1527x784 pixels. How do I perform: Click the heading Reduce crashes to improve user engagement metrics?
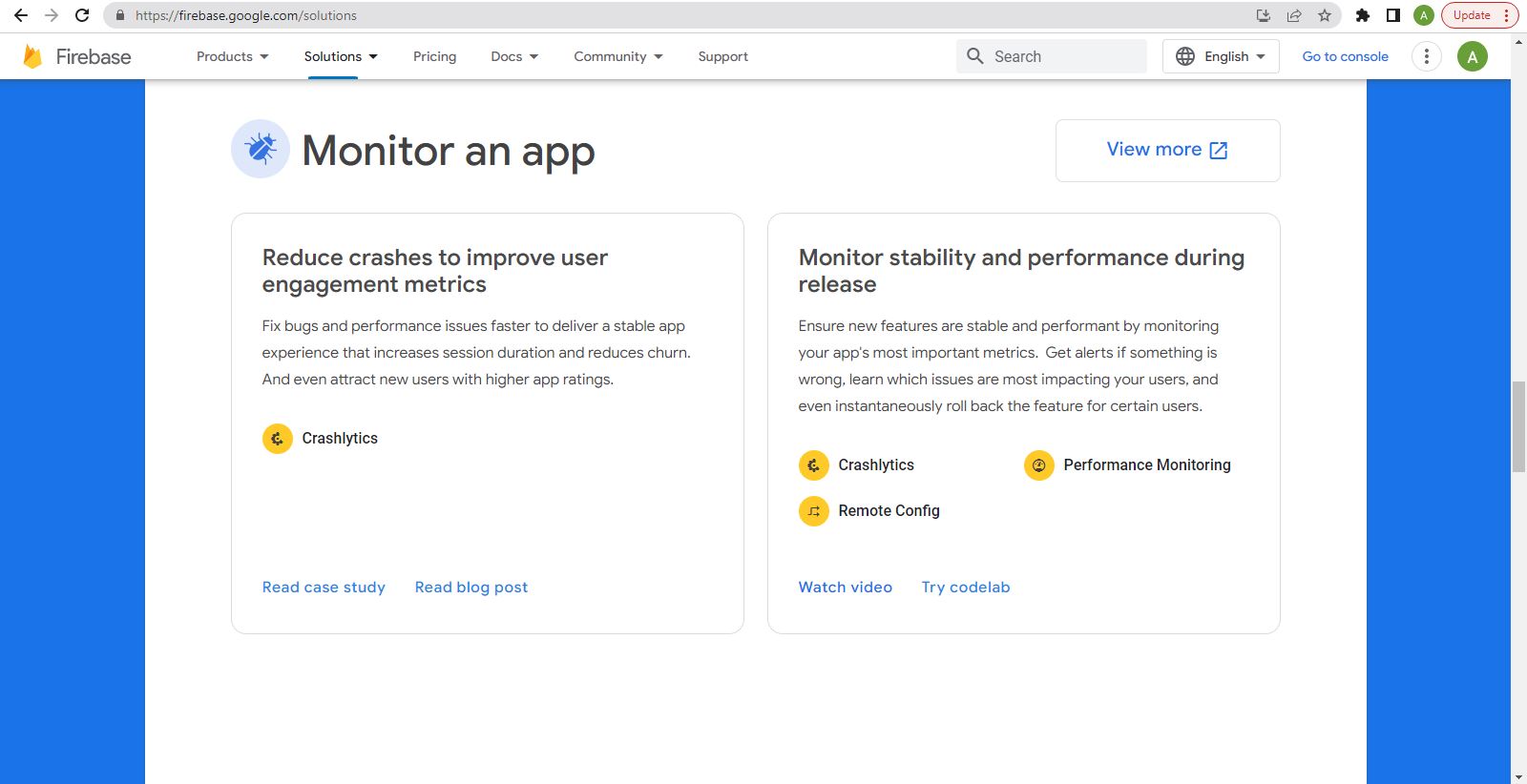[435, 271]
